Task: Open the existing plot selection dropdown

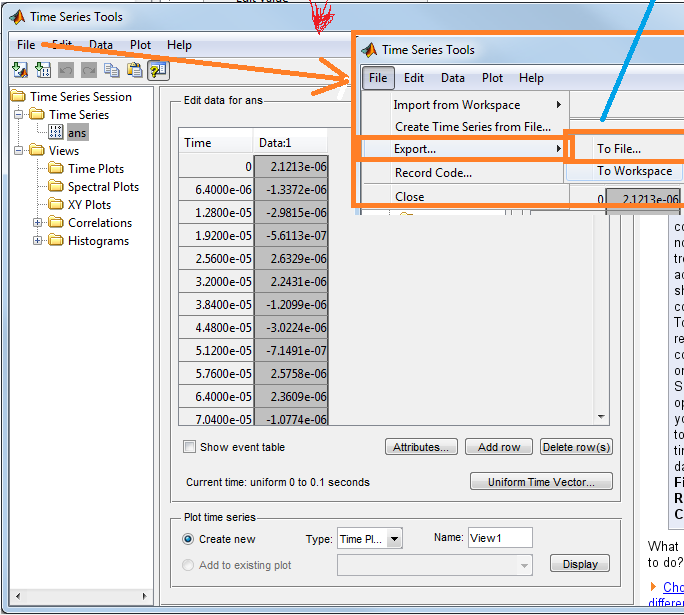Action: [524, 566]
